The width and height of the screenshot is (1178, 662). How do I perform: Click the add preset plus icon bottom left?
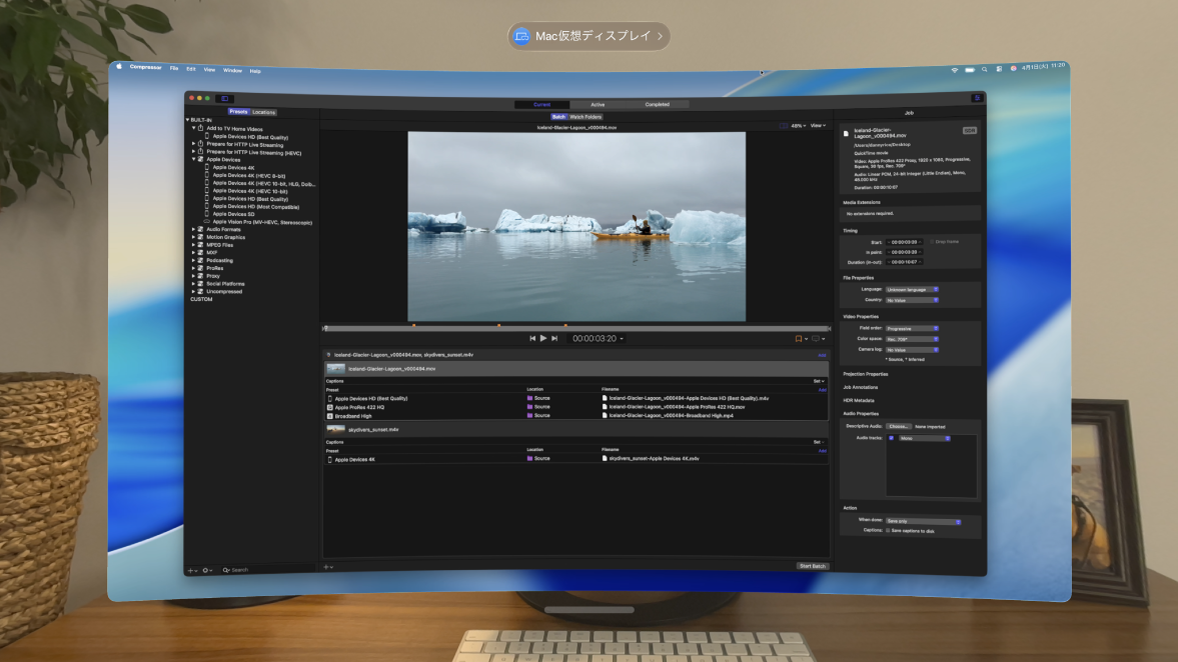[x=191, y=568]
